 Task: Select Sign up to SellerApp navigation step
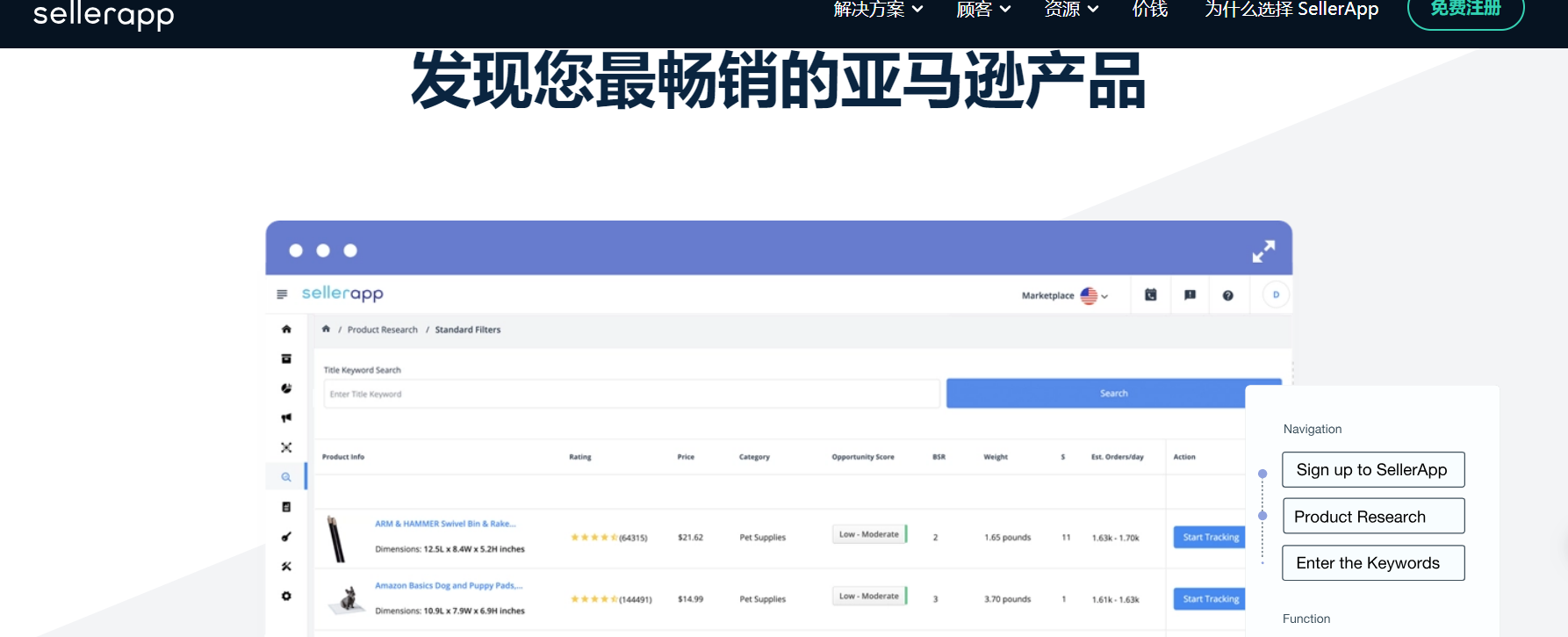(1373, 470)
